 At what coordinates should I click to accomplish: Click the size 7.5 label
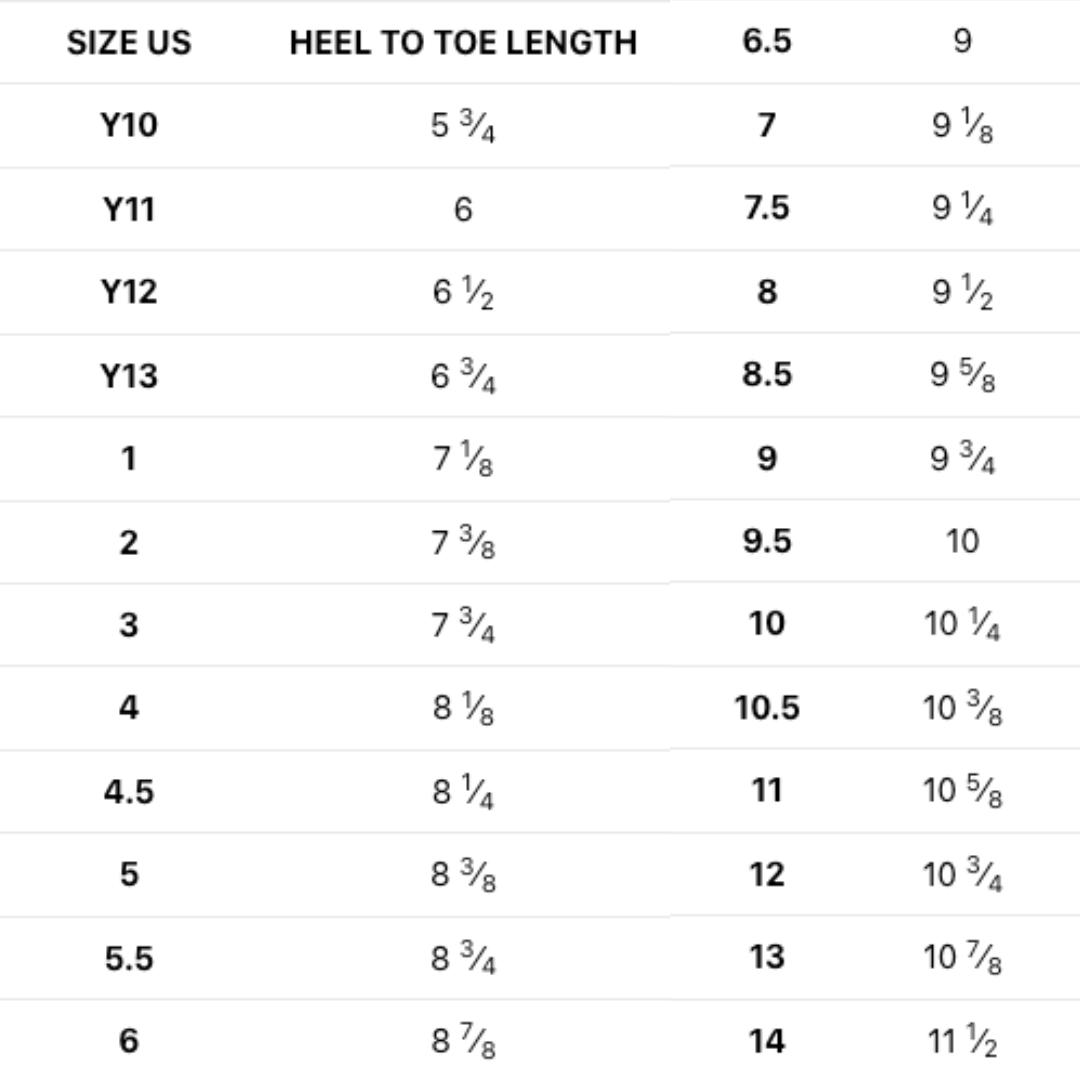pyautogui.click(x=767, y=208)
